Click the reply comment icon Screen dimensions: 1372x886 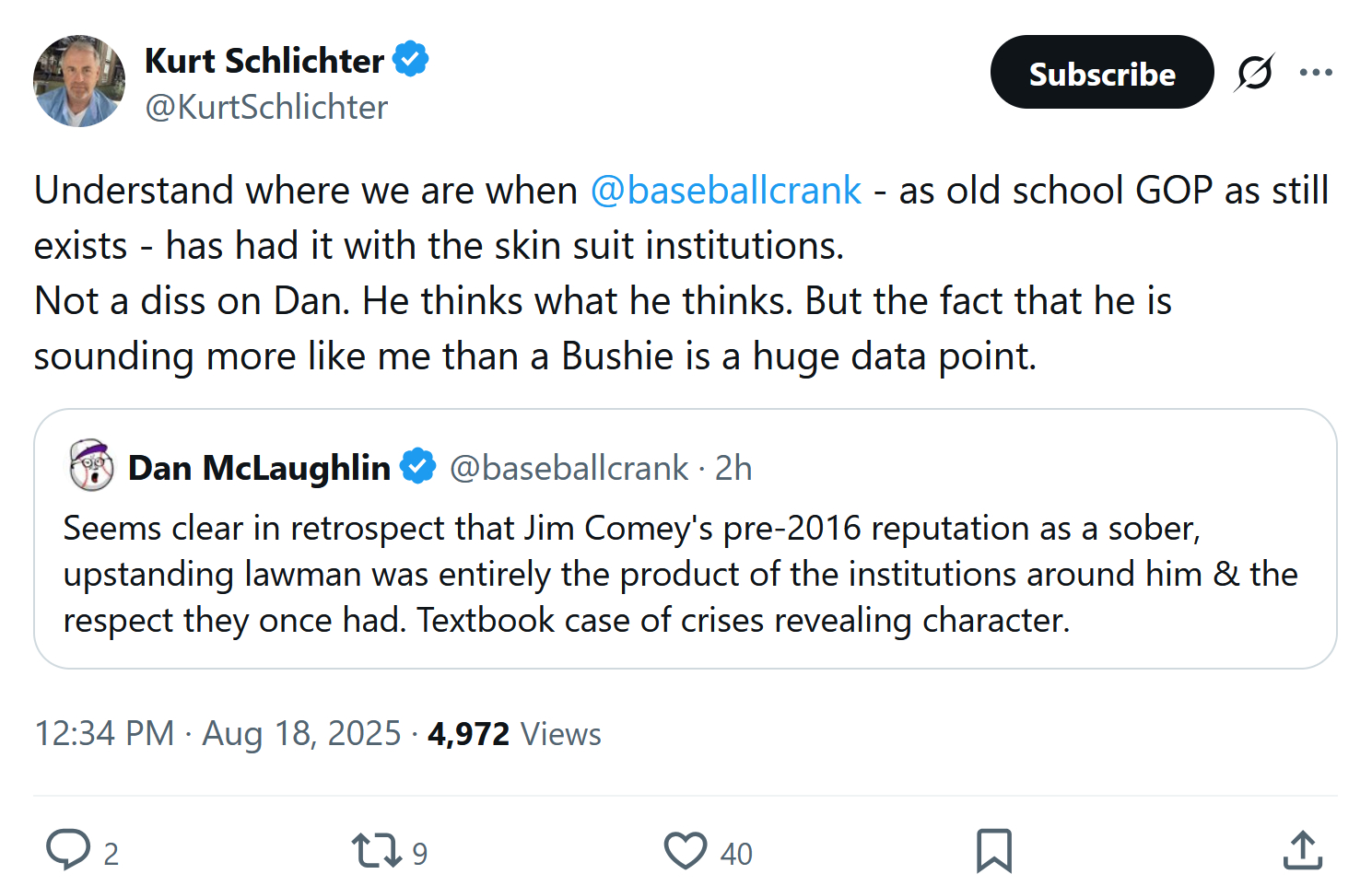coord(69,850)
